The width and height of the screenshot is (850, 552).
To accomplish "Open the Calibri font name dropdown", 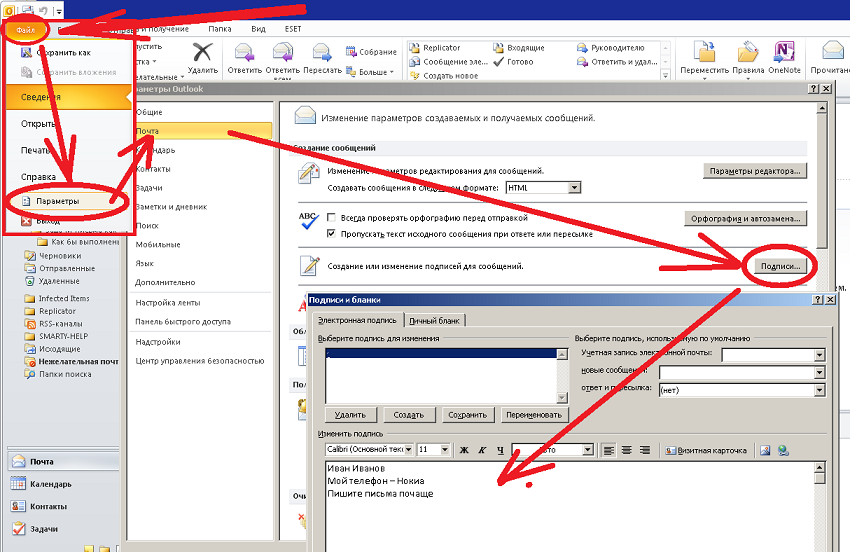I will (x=408, y=450).
